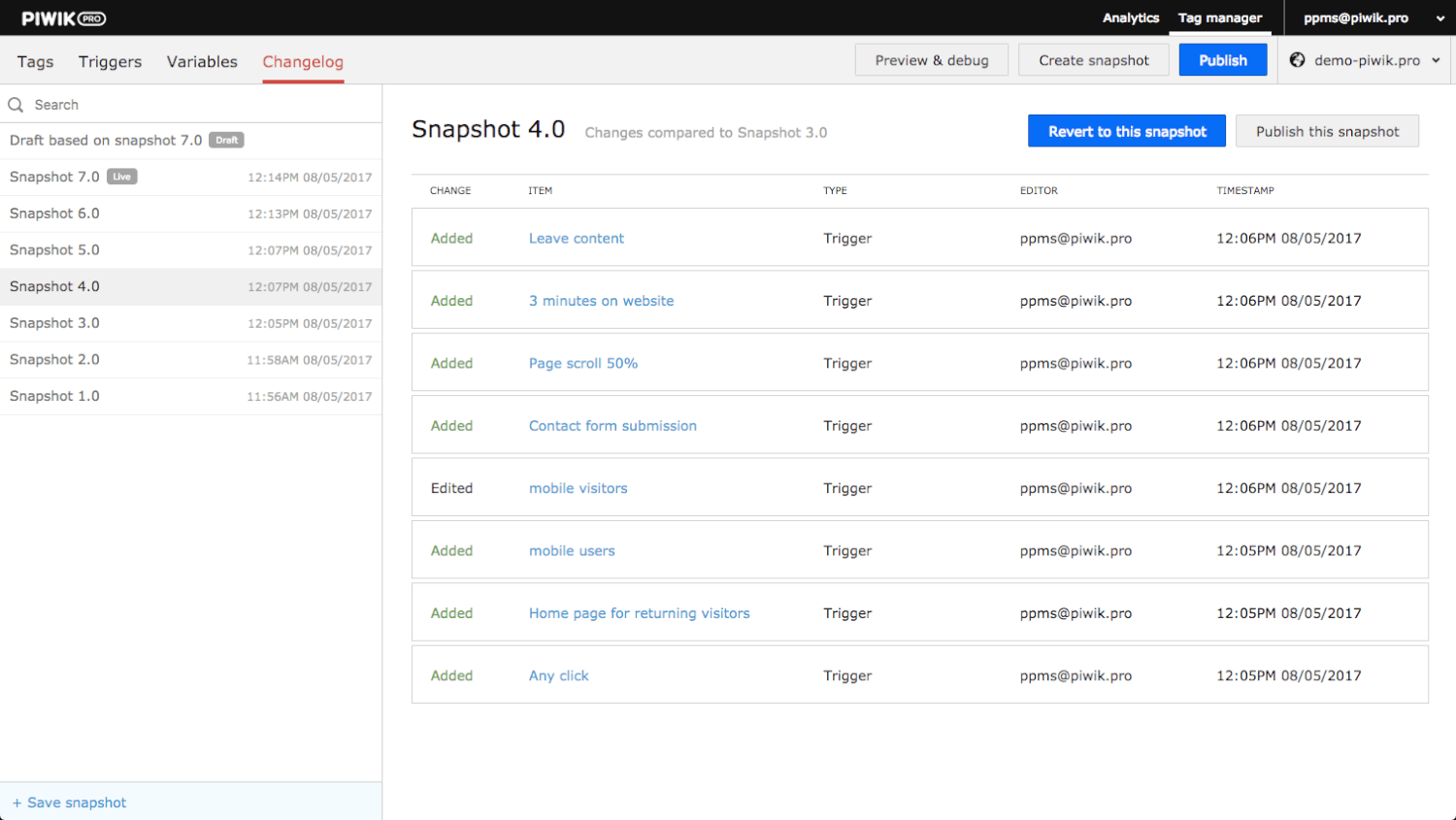Click the Draft badge on draft entry
This screenshot has width=1456, height=820.
tap(226, 140)
